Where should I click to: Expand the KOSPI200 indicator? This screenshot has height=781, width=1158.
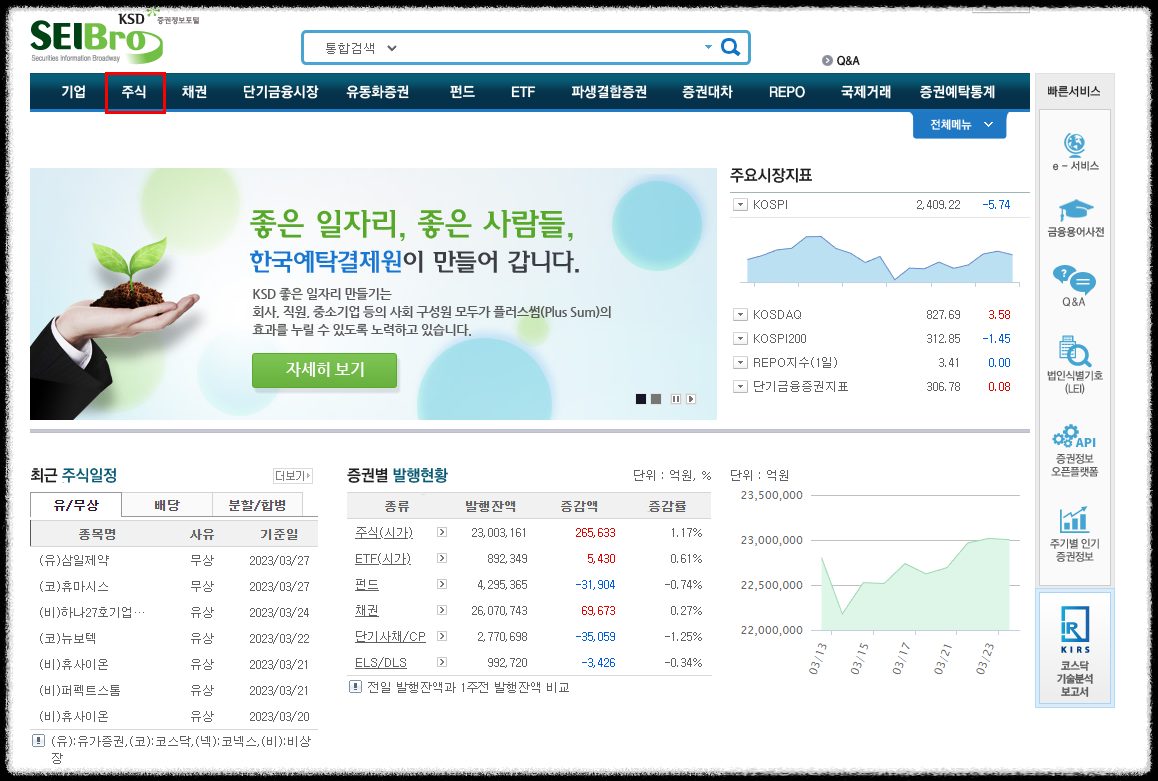pos(740,339)
